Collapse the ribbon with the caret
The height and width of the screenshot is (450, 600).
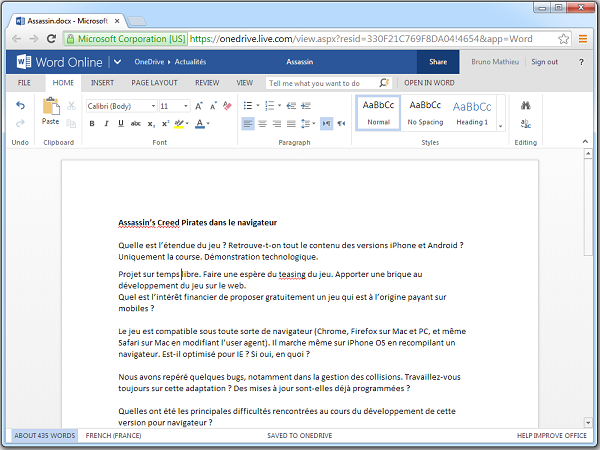[585, 142]
